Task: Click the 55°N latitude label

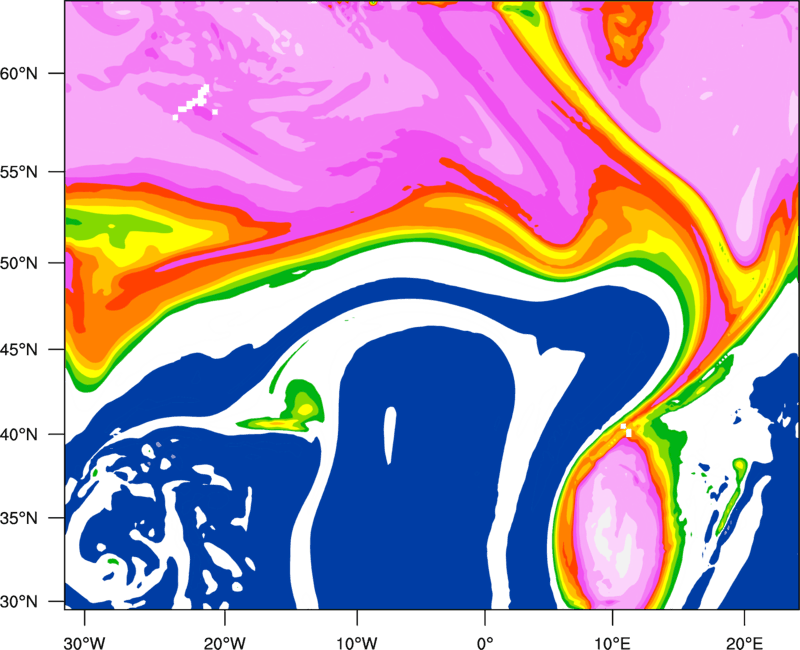Action: [x=19, y=172]
